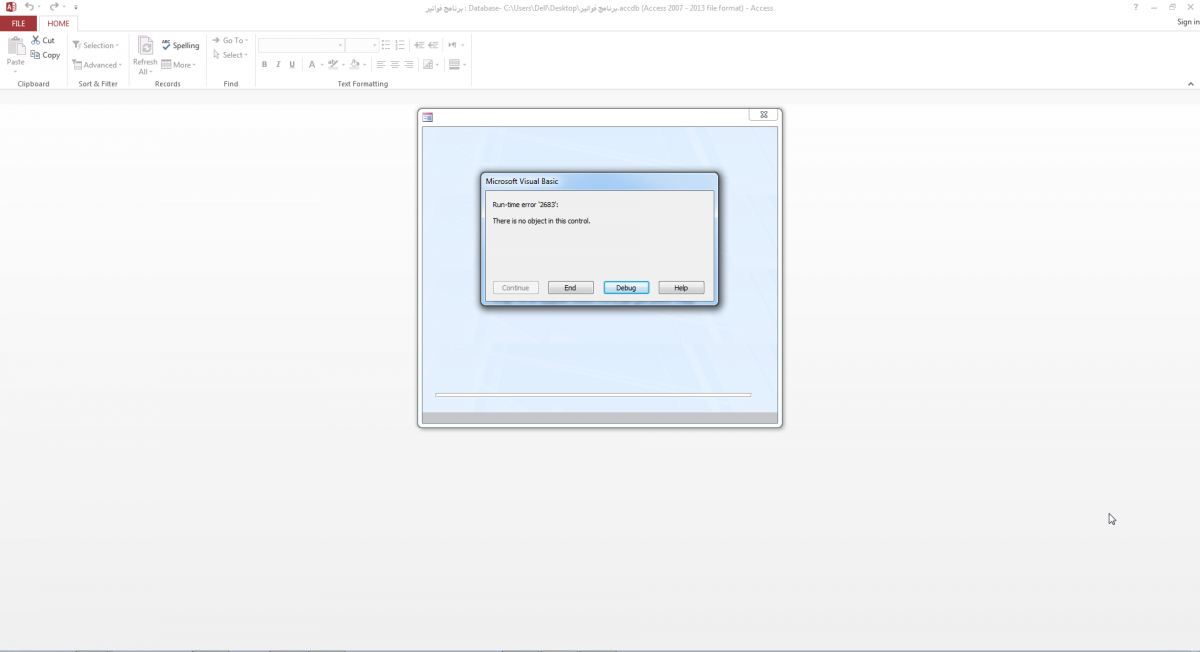Viewport: 1200px width, 652px height.
Task: Run Spelling check
Action: (180, 45)
